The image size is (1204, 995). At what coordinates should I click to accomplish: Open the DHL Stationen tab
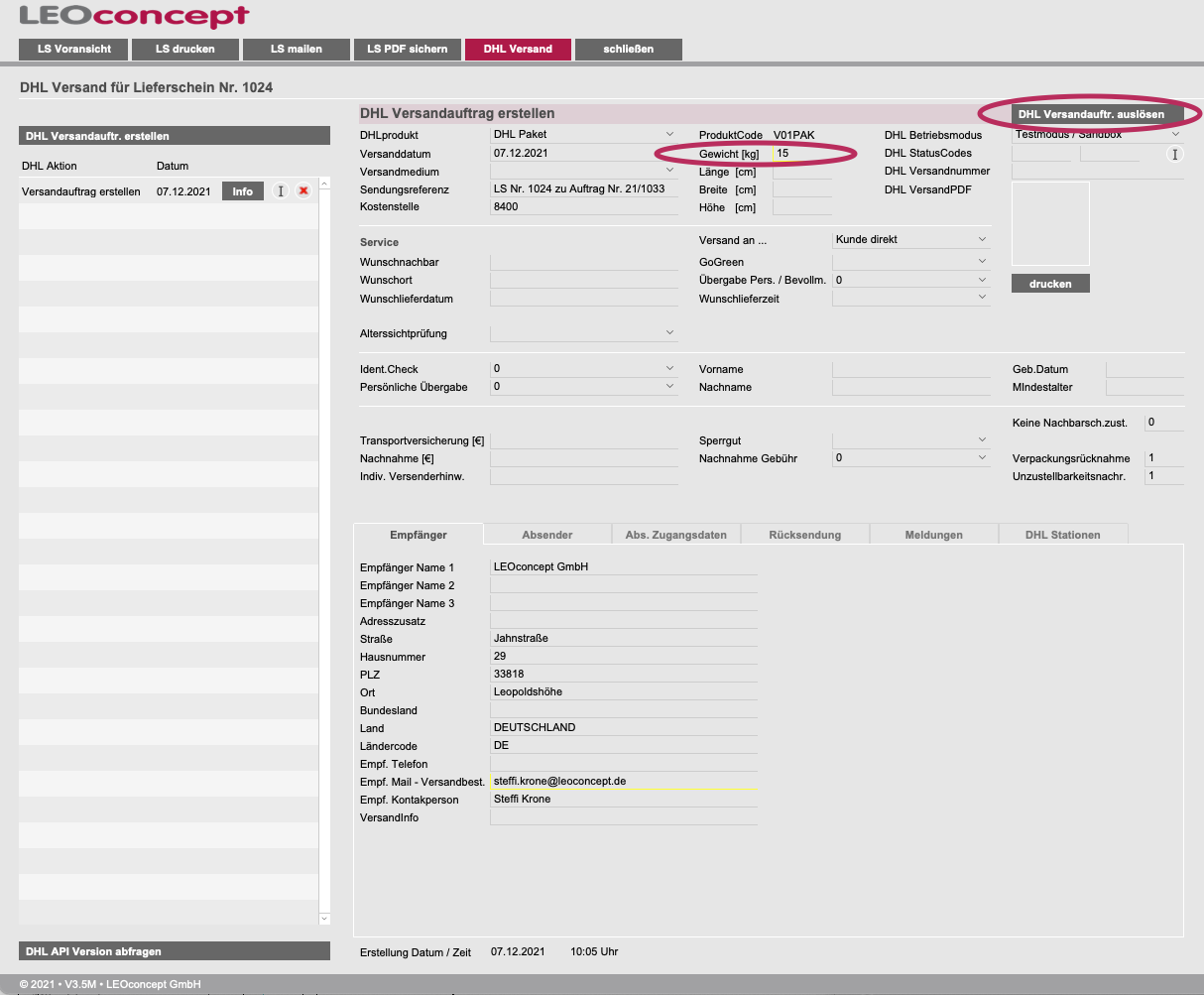pos(1063,535)
